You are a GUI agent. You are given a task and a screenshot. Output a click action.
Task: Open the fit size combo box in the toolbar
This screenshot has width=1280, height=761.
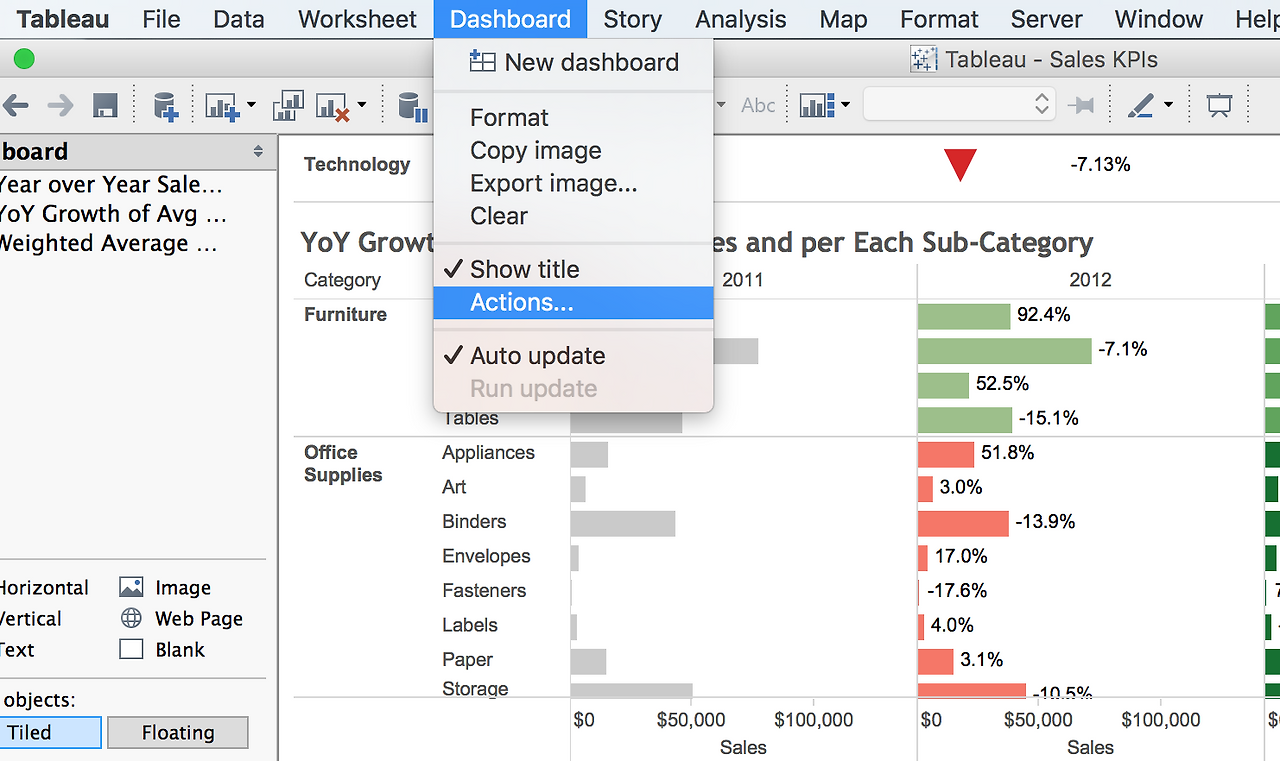coord(959,104)
